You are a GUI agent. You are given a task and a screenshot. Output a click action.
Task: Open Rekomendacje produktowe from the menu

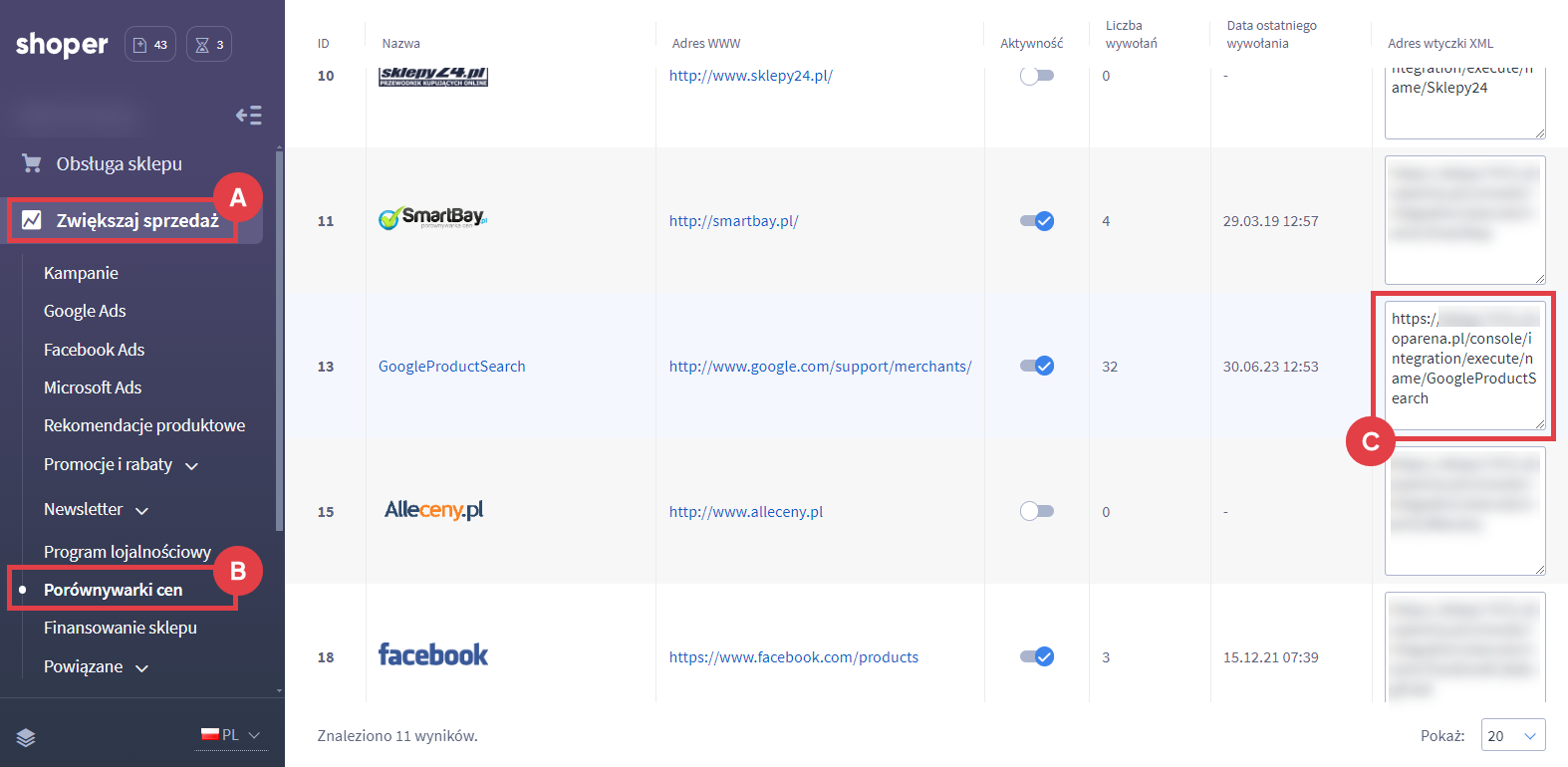click(144, 425)
